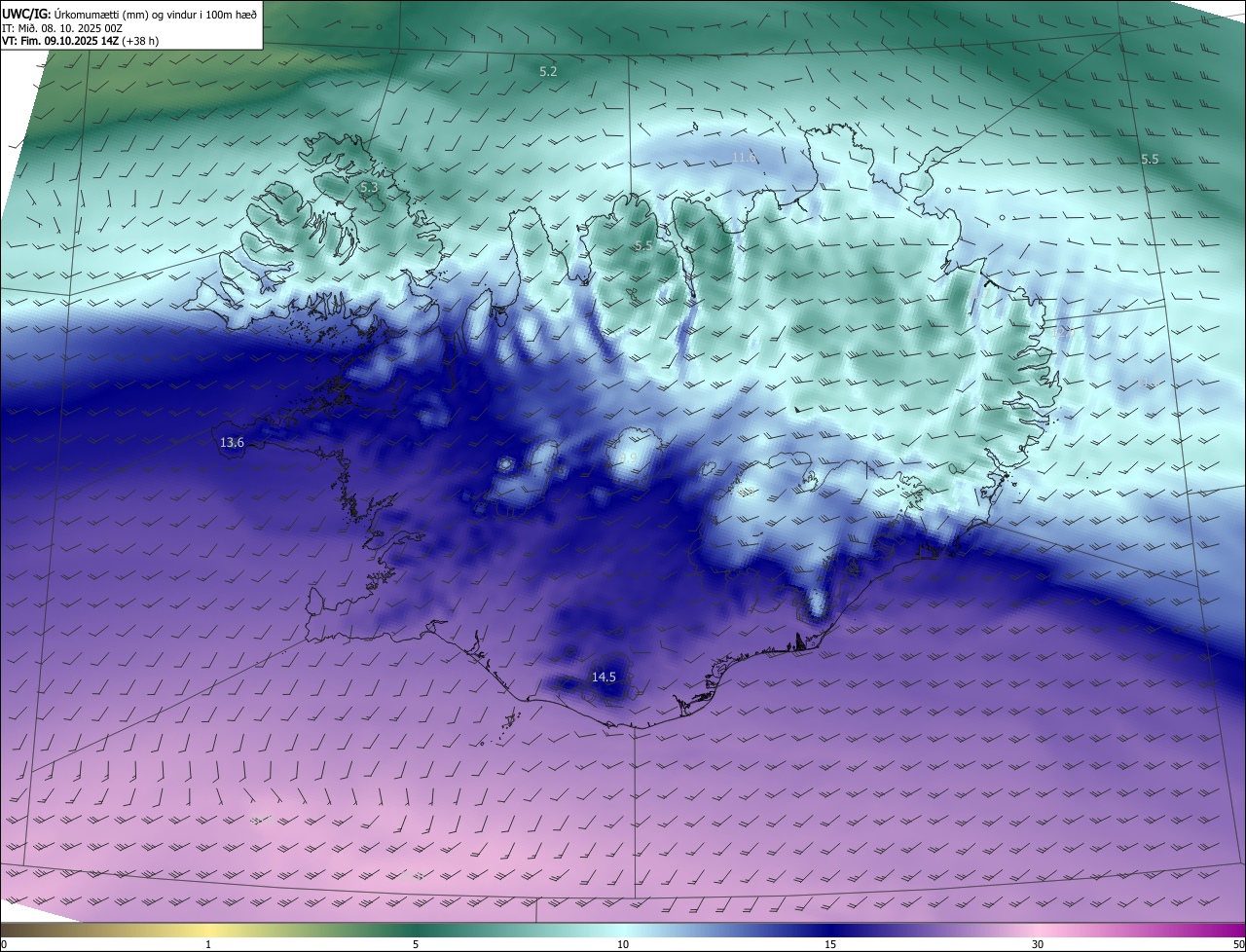
Task: Click the 30 tick on the color scale
Action: click(1038, 944)
